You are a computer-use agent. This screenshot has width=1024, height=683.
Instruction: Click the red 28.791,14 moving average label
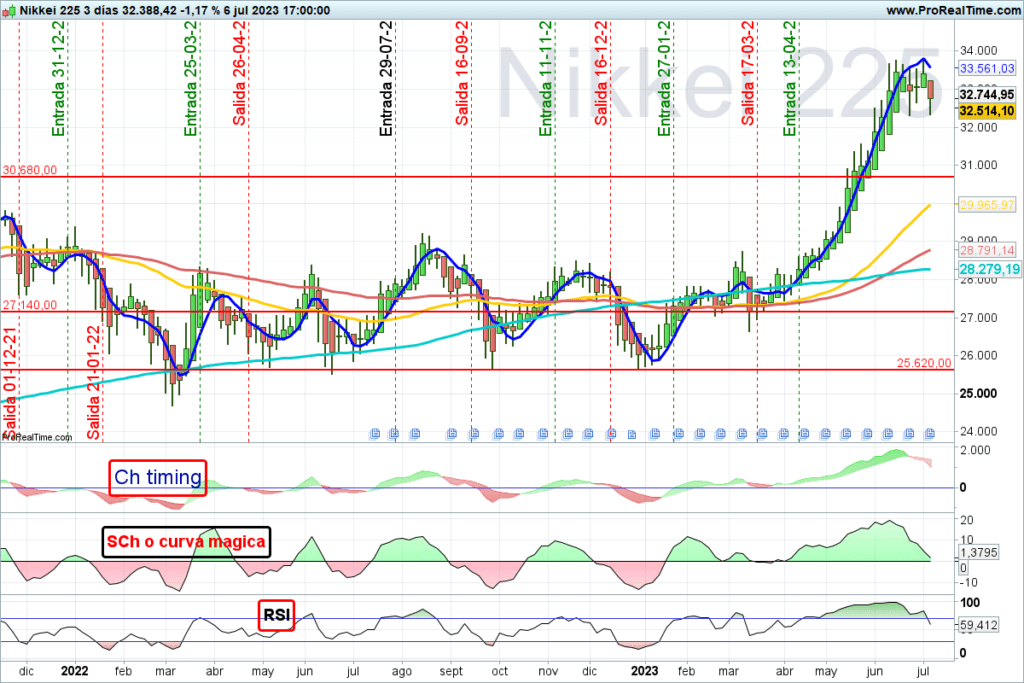[x=987, y=250]
